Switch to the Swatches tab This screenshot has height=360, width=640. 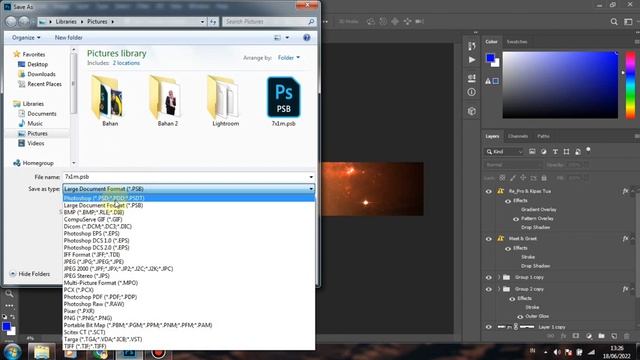517,42
